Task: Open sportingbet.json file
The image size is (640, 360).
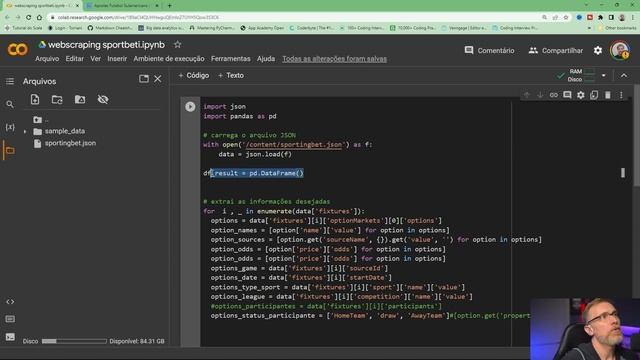Action: tap(70, 143)
